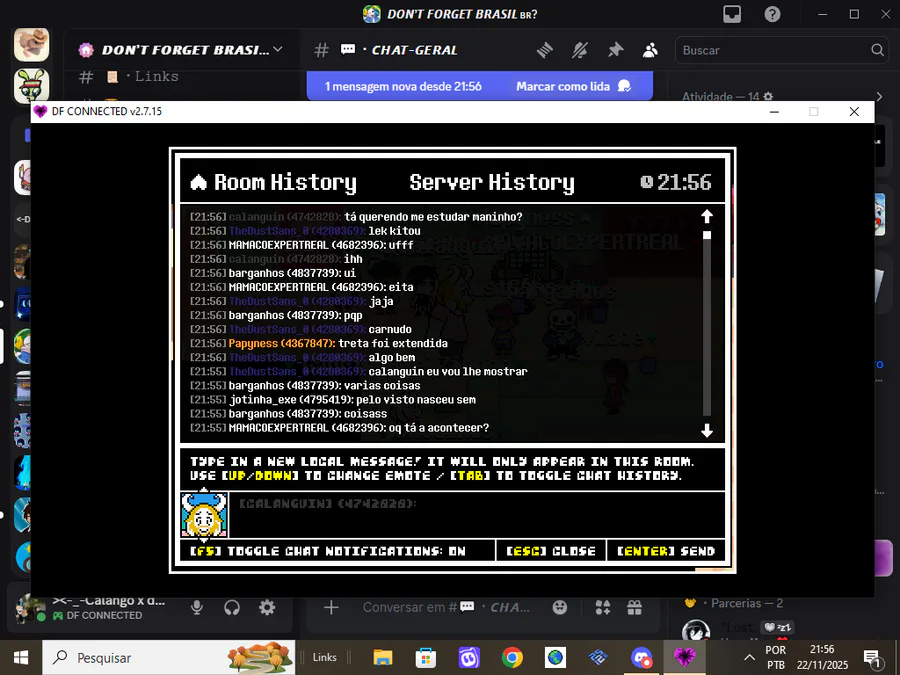Switch to Server History tab
900x675 pixels.
[492, 183]
